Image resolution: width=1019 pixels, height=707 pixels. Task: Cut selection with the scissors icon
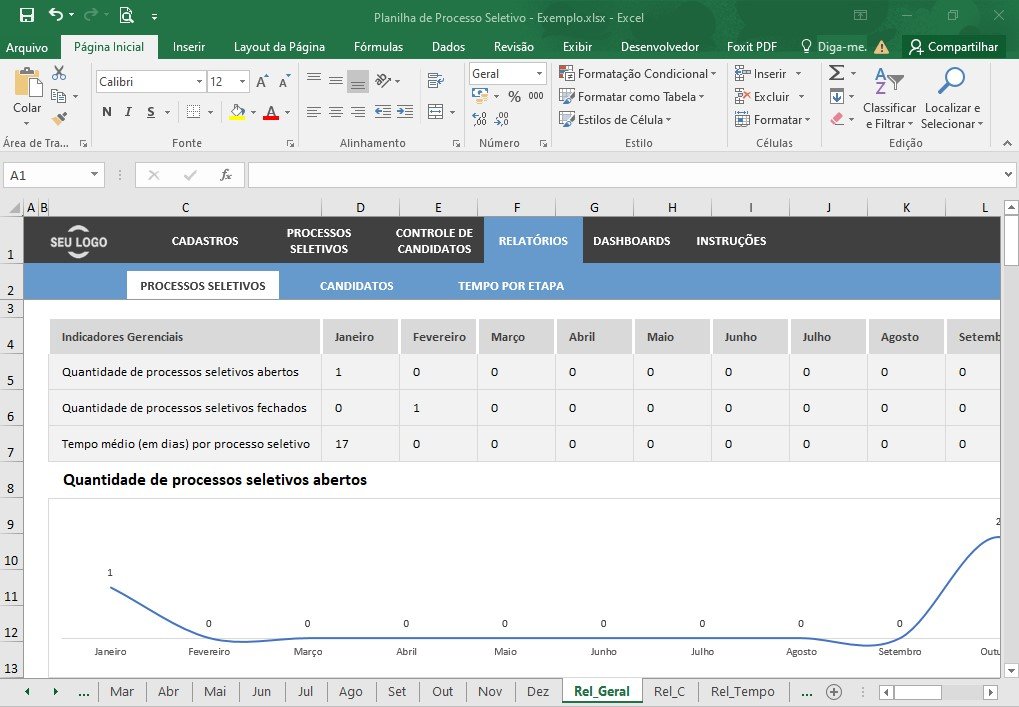coord(59,73)
